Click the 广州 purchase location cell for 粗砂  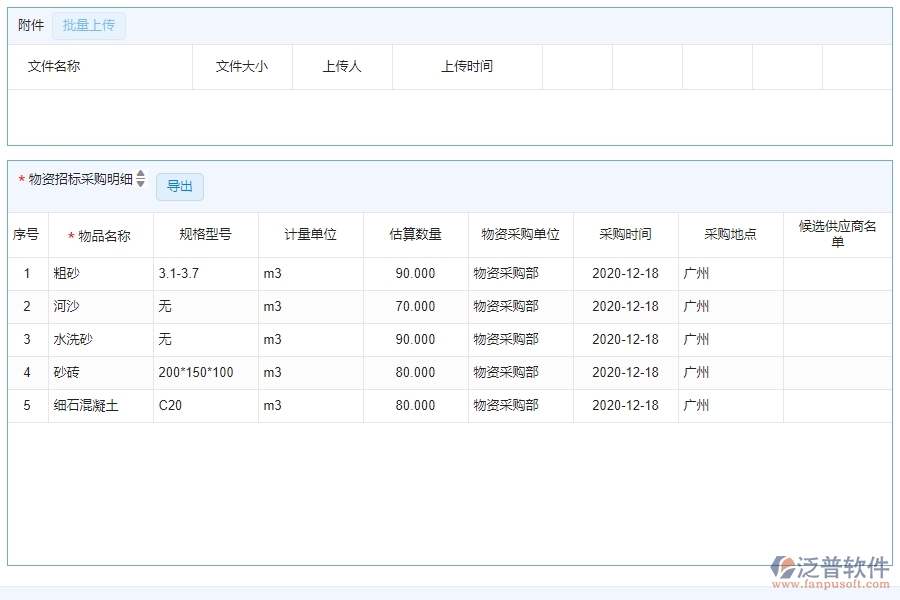tap(695, 272)
